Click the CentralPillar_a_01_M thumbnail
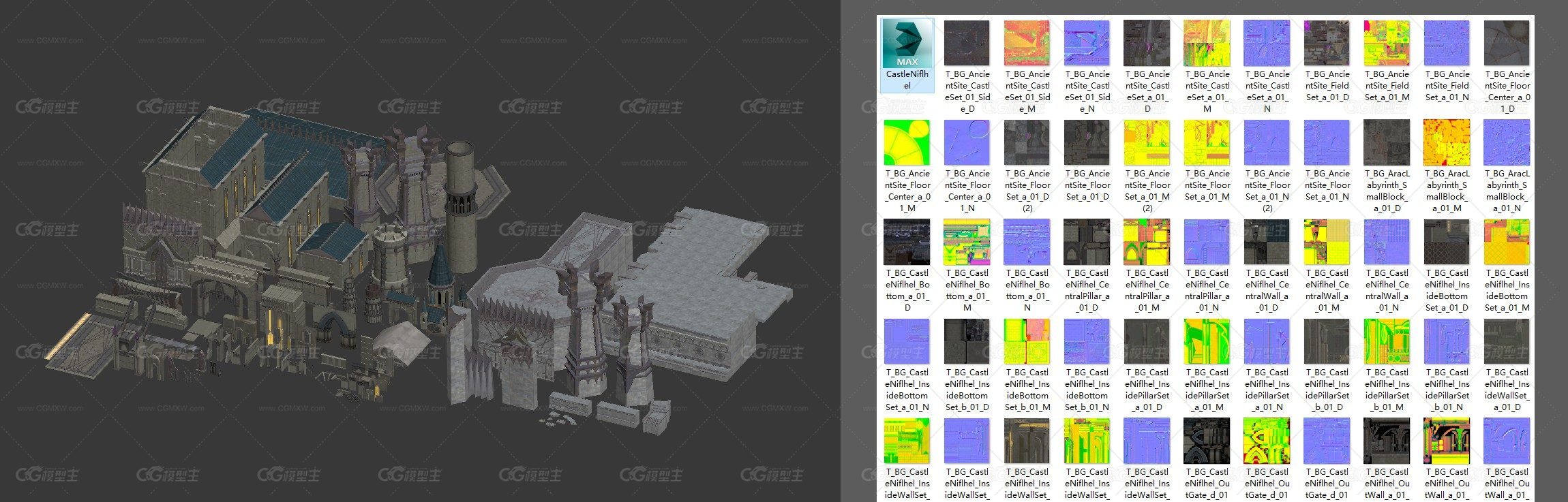The width and height of the screenshot is (1568, 502). (x=1147, y=242)
